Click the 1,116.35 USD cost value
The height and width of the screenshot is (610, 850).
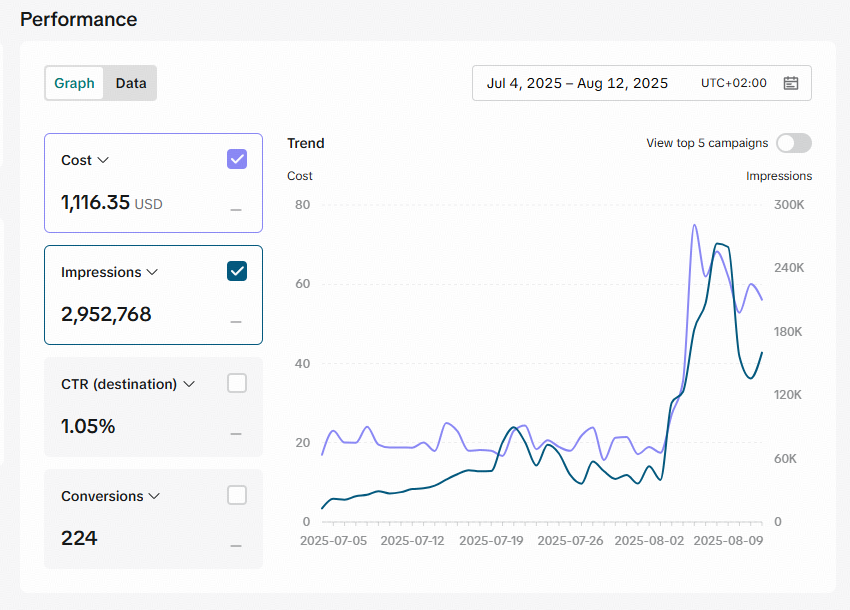[x=112, y=203]
